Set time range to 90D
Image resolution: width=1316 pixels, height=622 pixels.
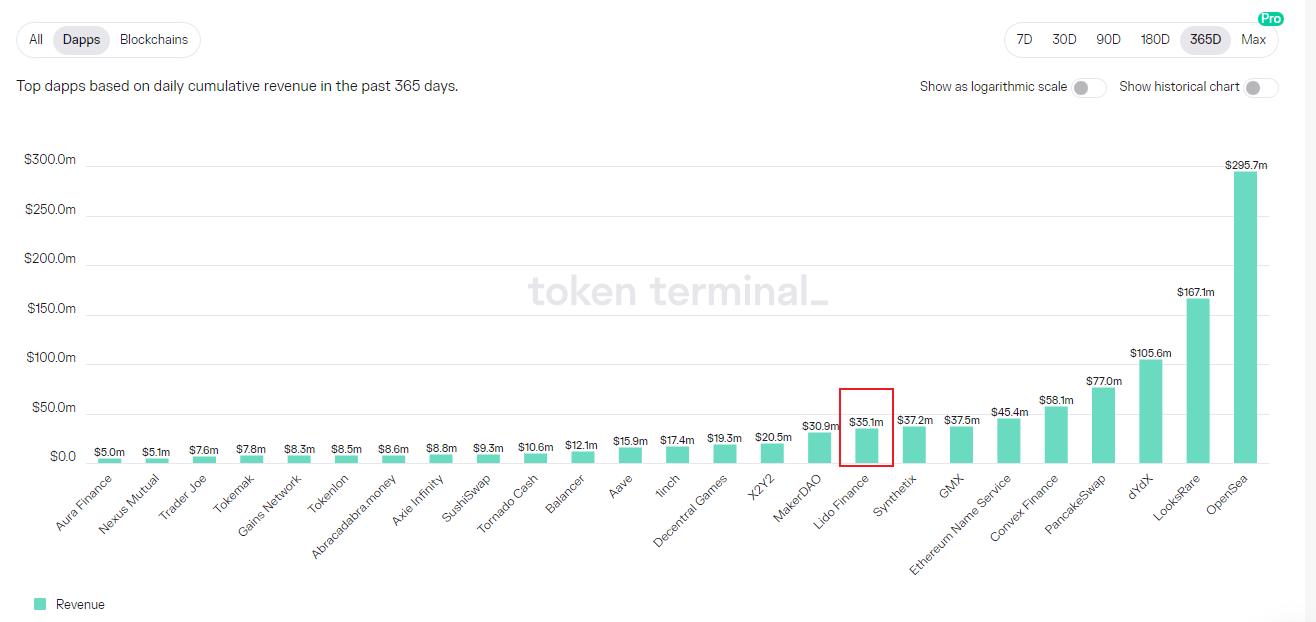coord(1108,40)
